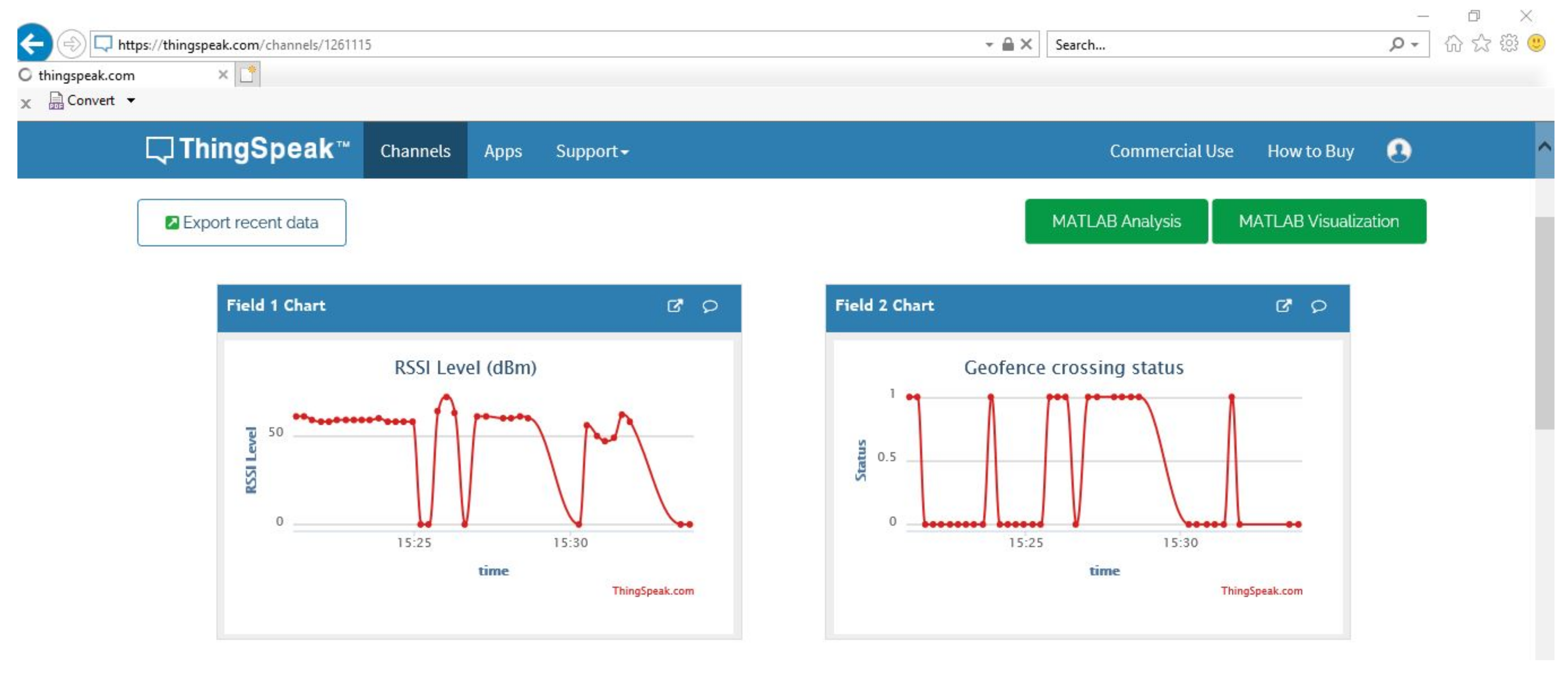Open the user account avatar icon
The image size is (1568, 685).
tap(1398, 150)
